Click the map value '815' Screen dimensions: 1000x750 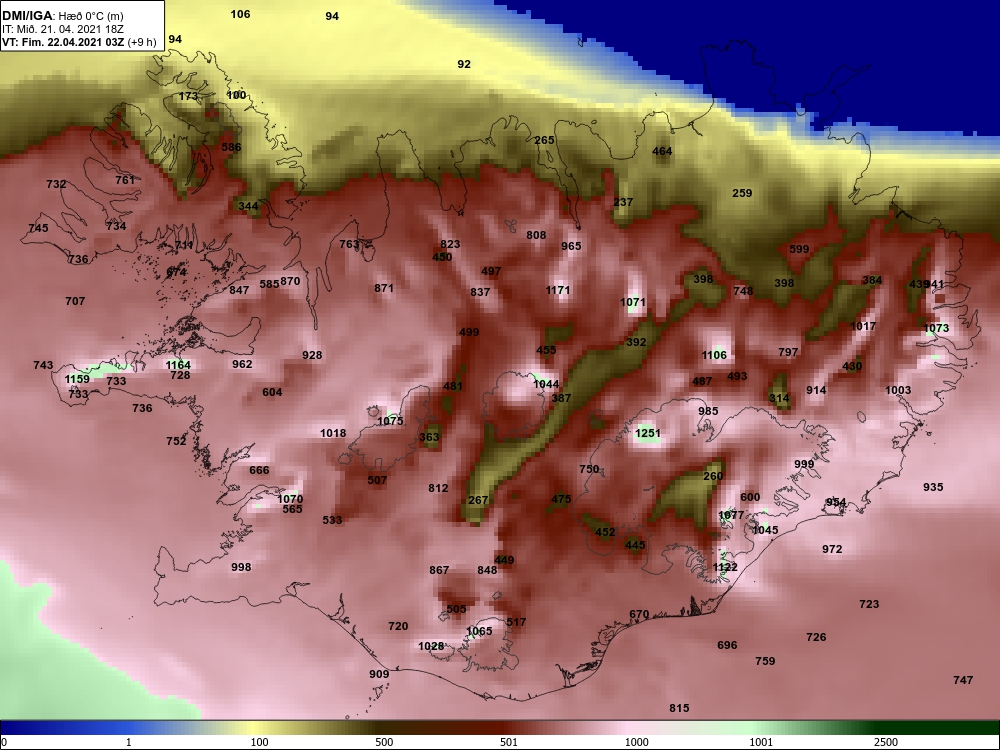pos(679,707)
